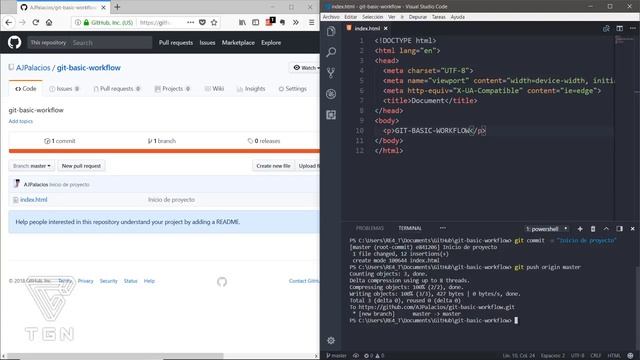The width and height of the screenshot is (640, 360).
Task: Go to Firefox home page
Action: pyautogui.click(x=49, y=22)
